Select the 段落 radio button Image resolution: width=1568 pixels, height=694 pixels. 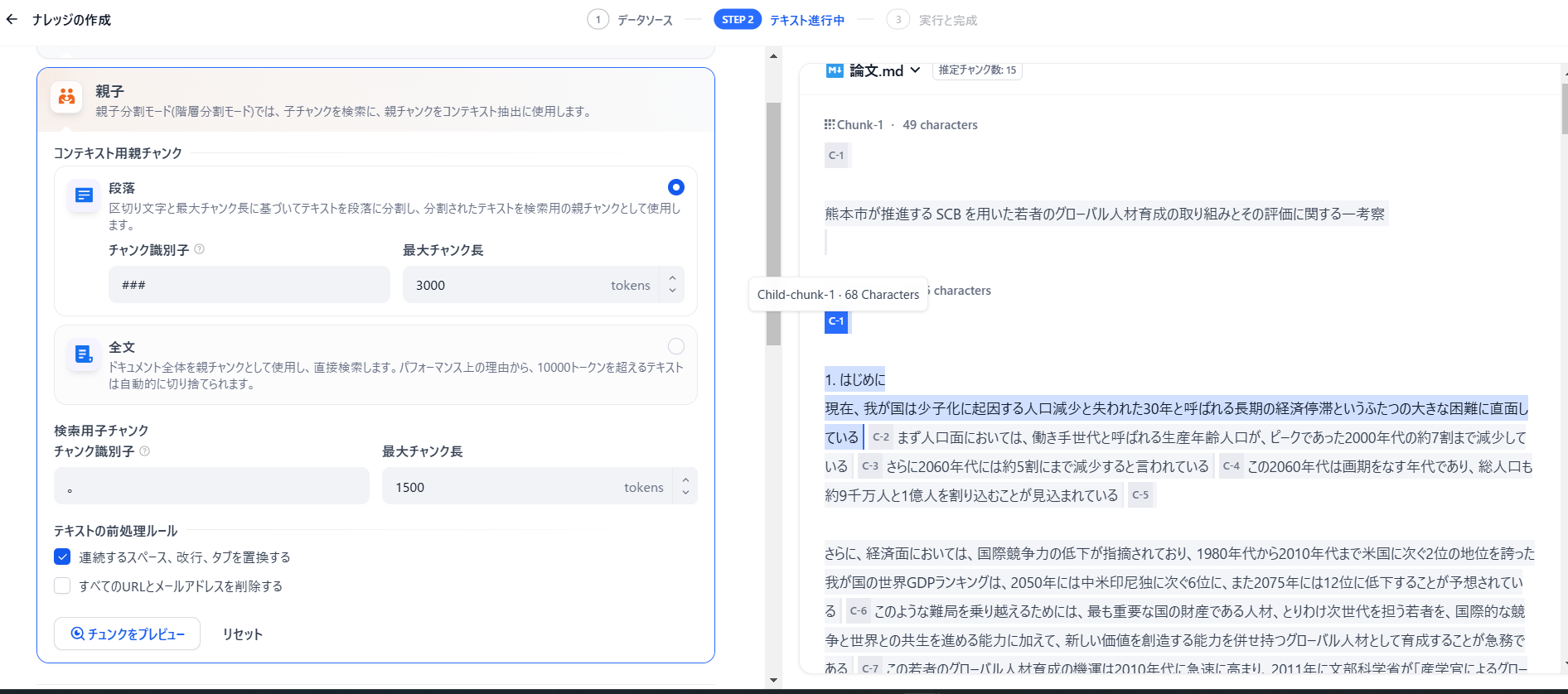coord(676,187)
